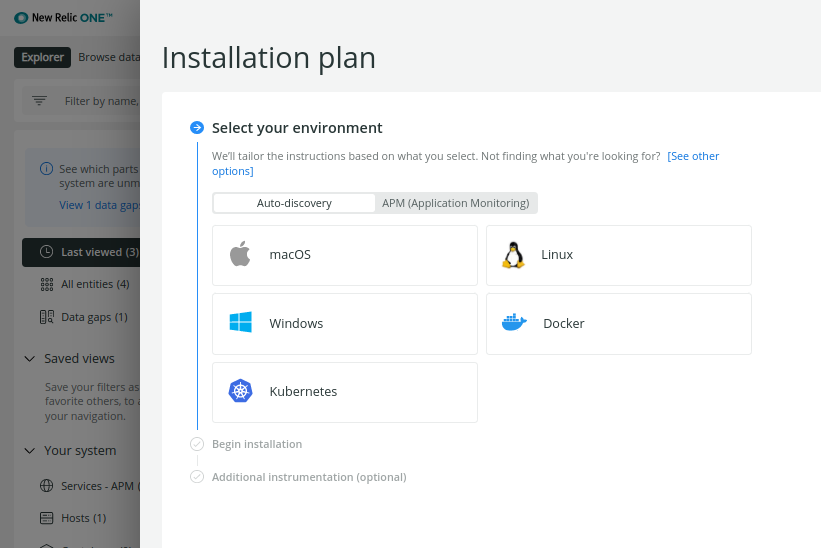Image resolution: width=821 pixels, height=548 pixels.
Task: Switch to Auto-discovery mode
Action: (x=294, y=203)
